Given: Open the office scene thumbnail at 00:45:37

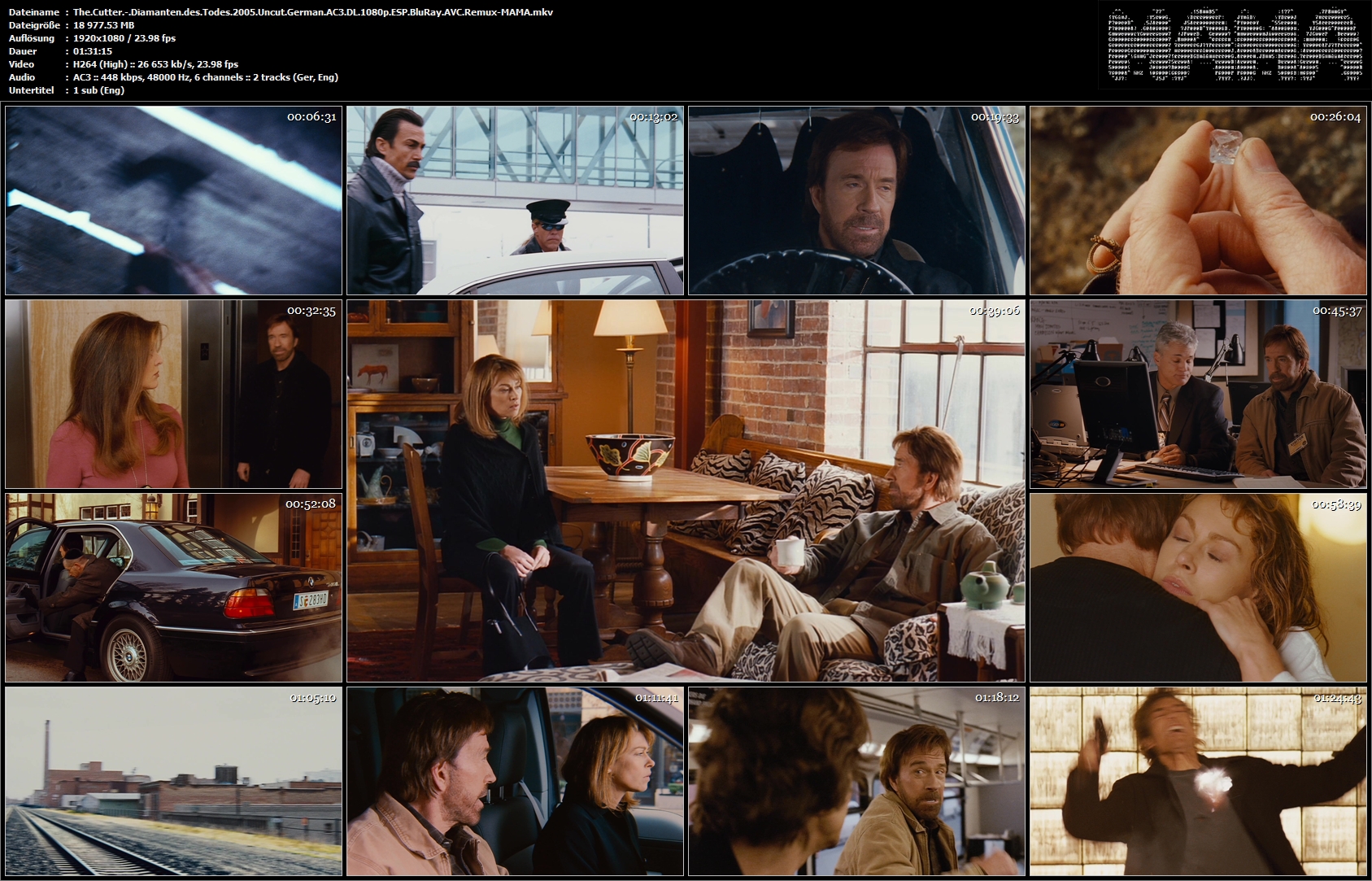Looking at the screenshot, I should pos(1198,394).
